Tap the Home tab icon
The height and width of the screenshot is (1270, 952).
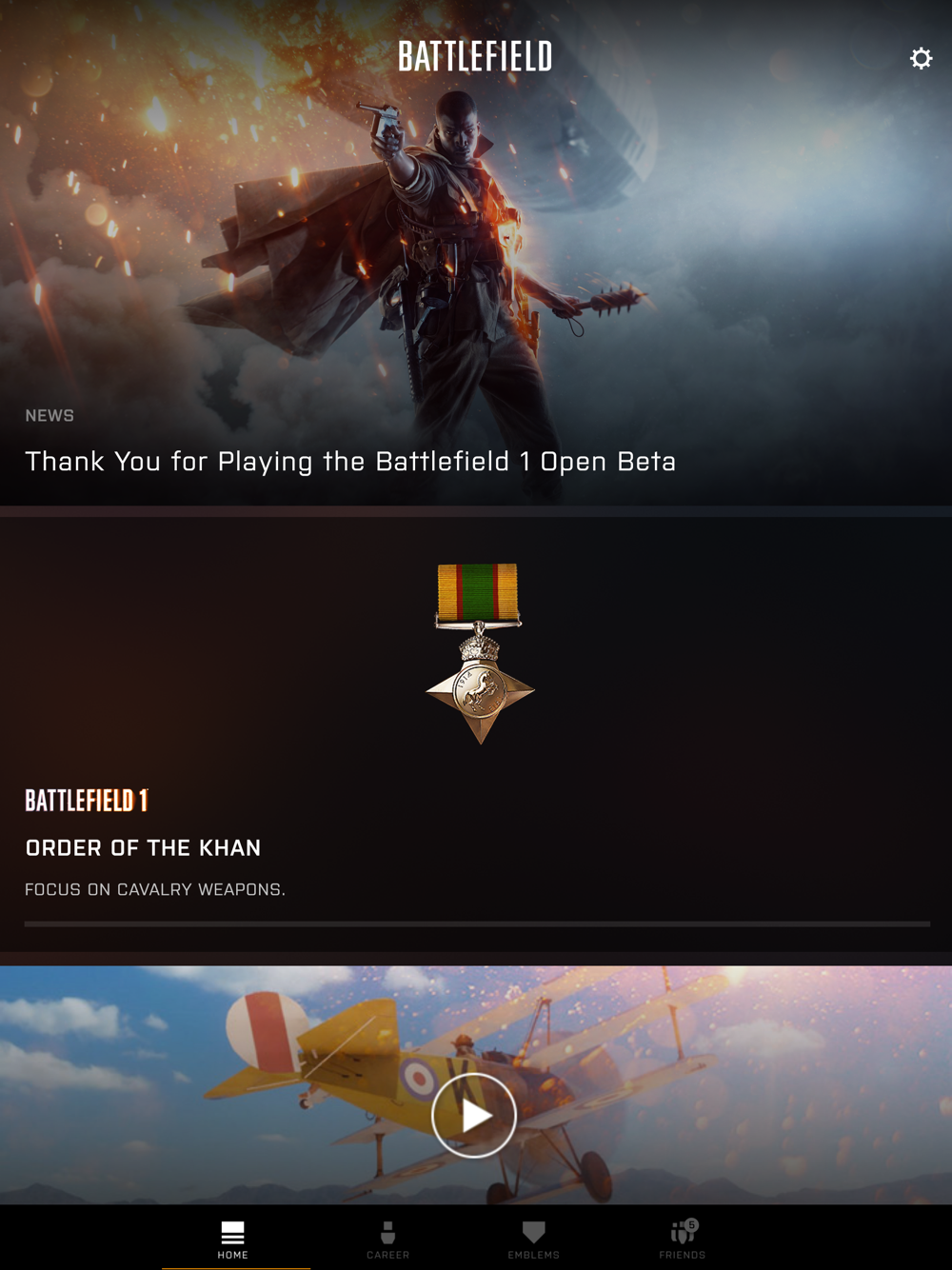233,1232
